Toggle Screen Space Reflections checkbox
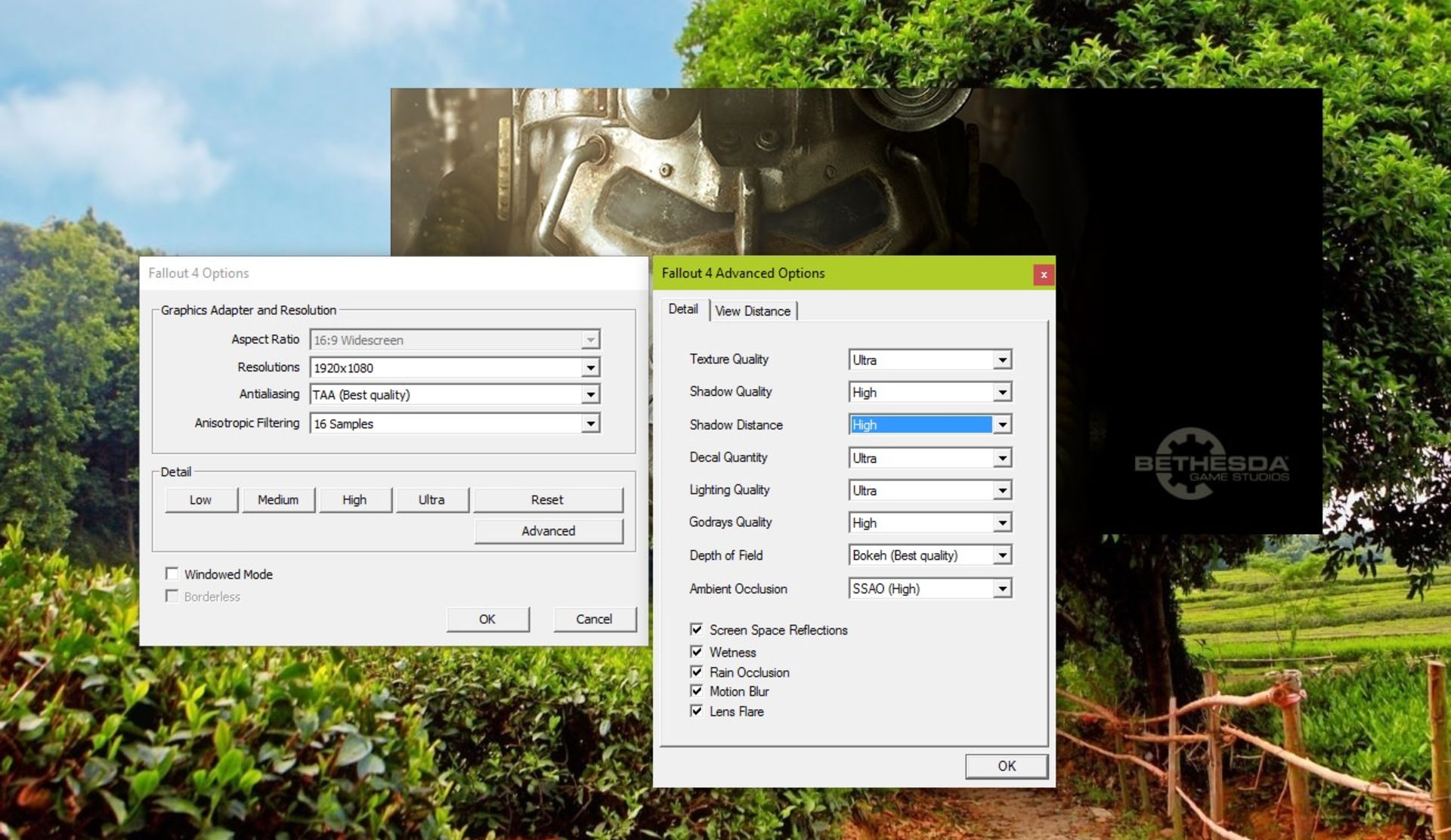Image resolution: width=1451 pixels, height=840 pixels. pos(696,629)
